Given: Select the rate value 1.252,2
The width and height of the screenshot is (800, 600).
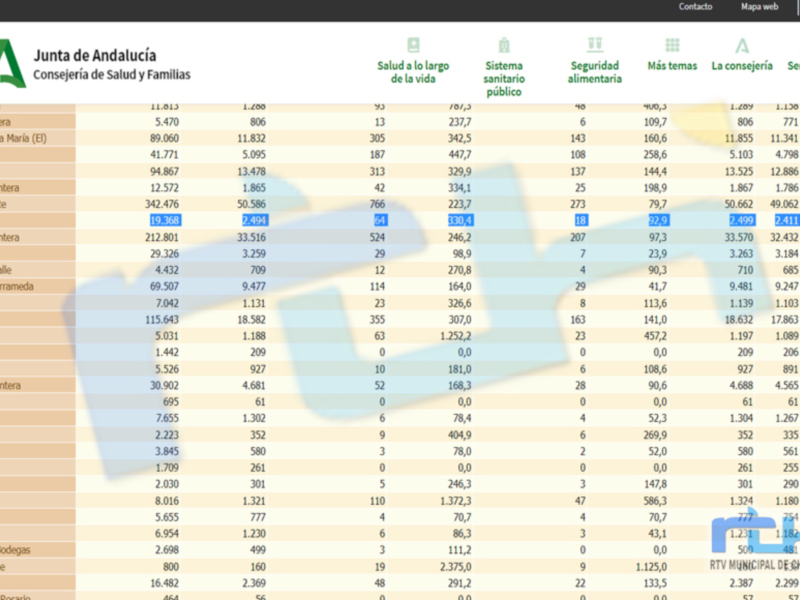Looking at the screenshot, I should tap(456, 336).
